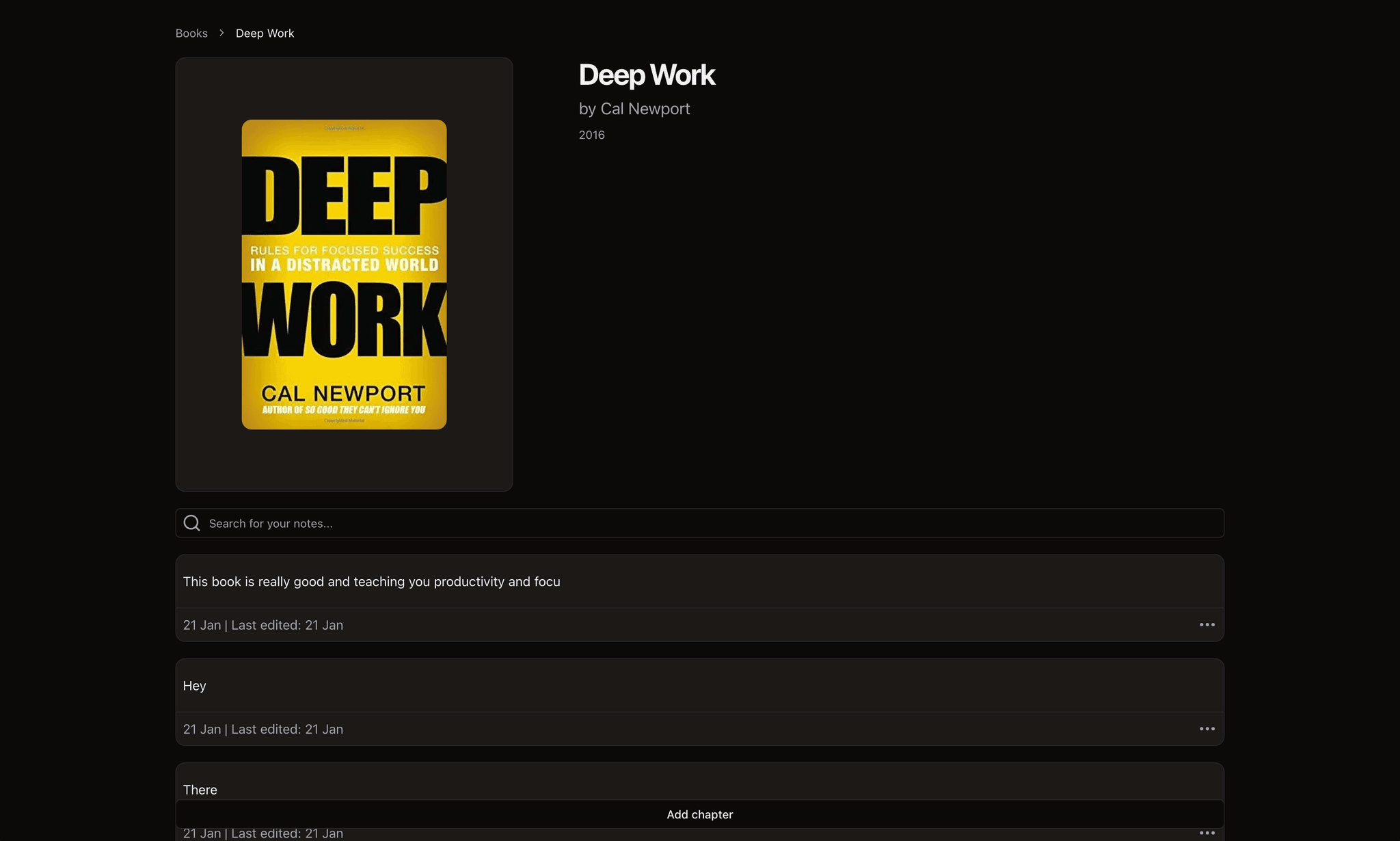Viewport: 1400px width, 841px height.
Task: Click the 'by Cal Newport' author text
Action: pyautogui.click(x=634, y=109)
